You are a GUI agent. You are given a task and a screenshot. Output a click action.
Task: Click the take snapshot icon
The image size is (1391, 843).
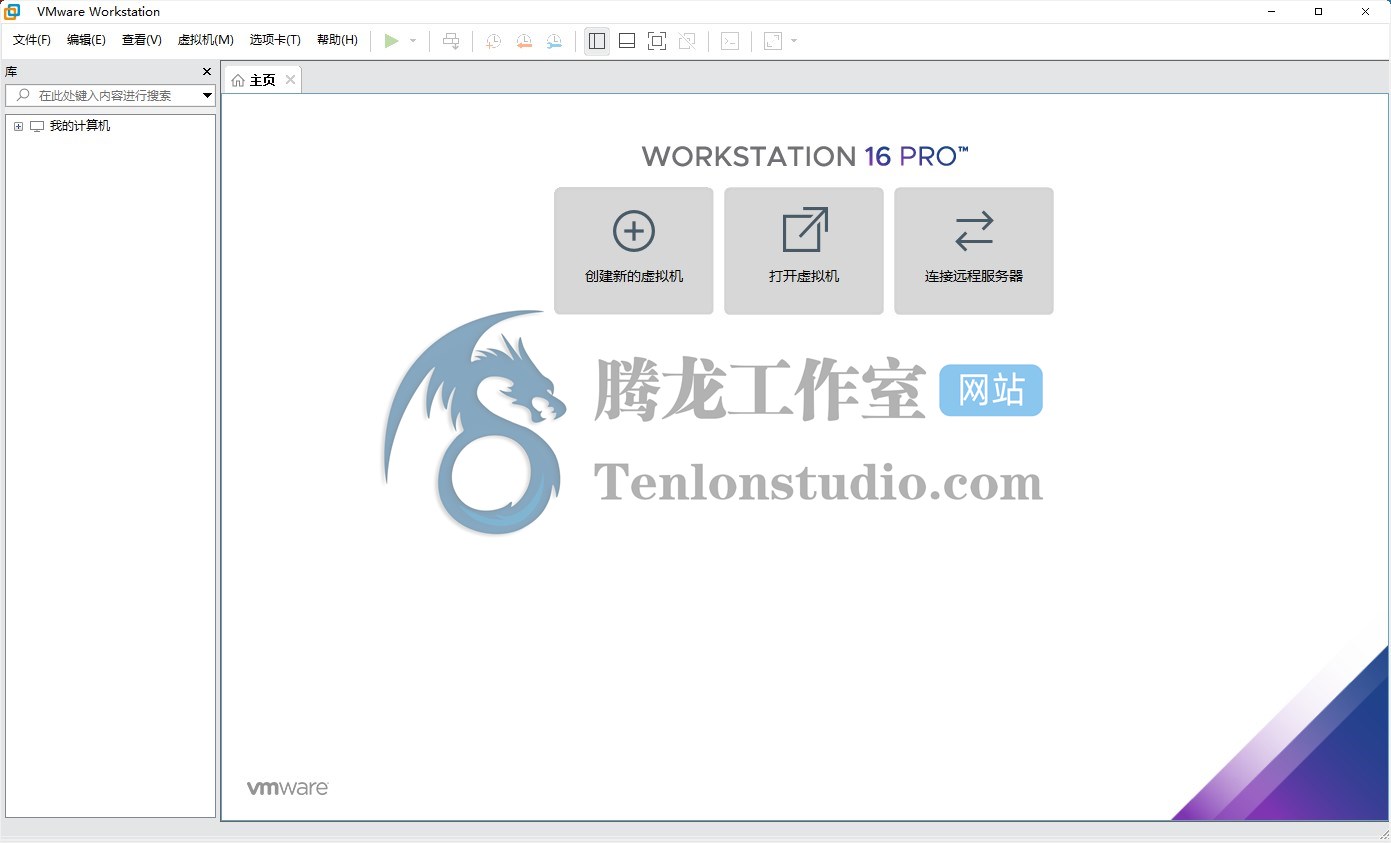(493, 41)
